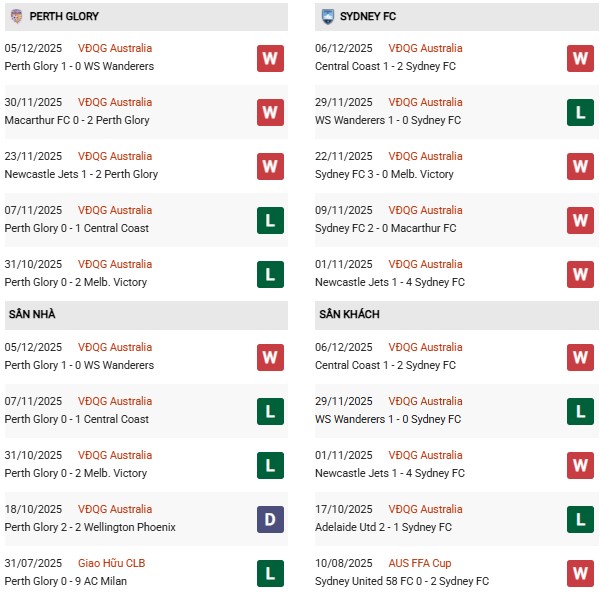600x594 pixels.
Task: Click the L badge for AC Milan friendly
Action: coord(270,573)
